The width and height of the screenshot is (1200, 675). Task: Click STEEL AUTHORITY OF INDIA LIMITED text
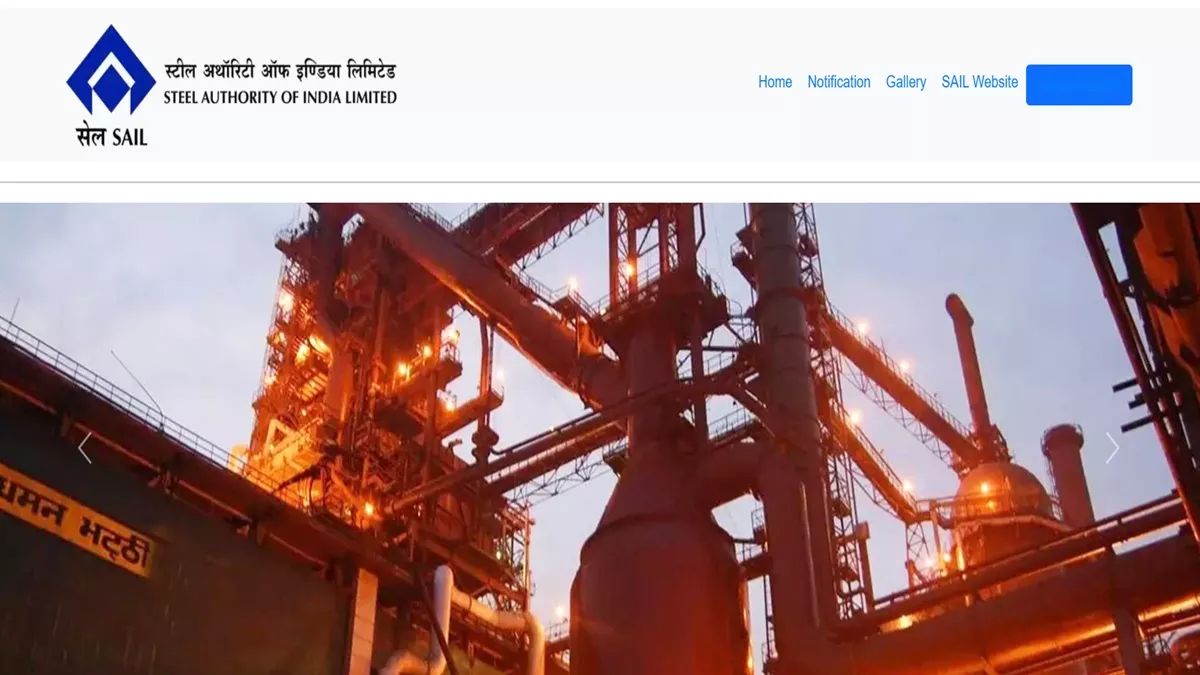click(280, 98)
